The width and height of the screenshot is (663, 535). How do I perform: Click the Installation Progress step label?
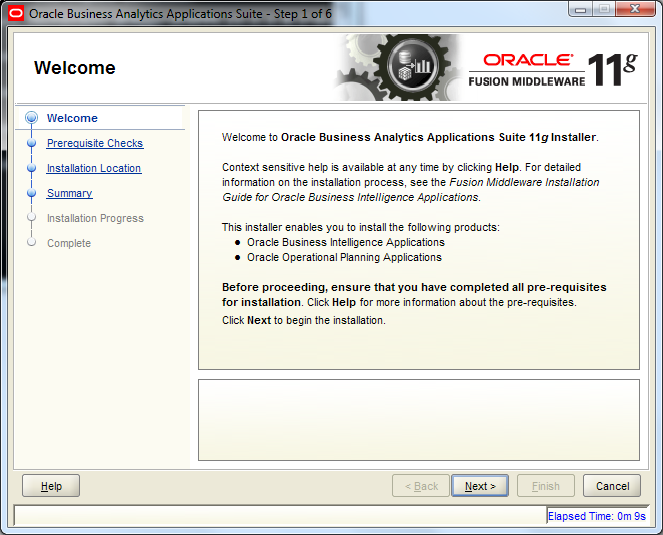95,218
